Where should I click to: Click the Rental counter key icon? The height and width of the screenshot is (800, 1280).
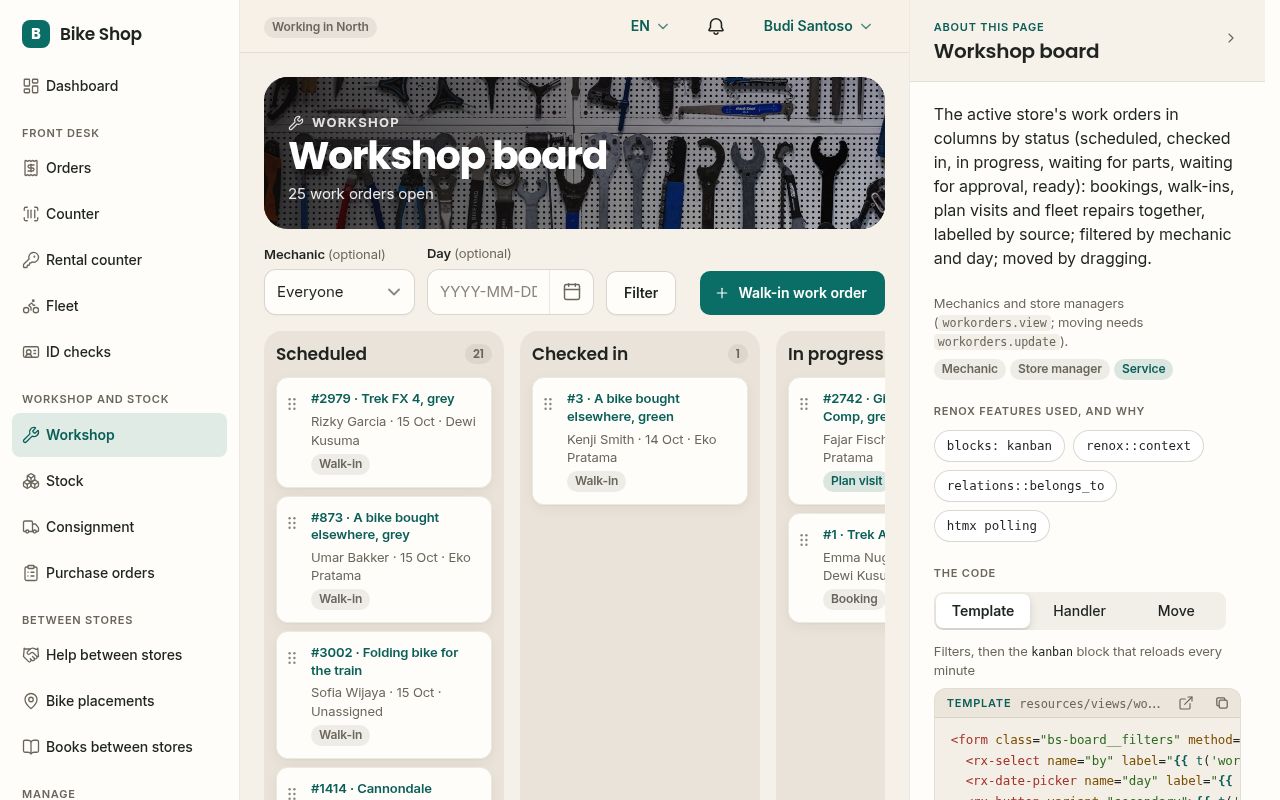tap(31, 260)
